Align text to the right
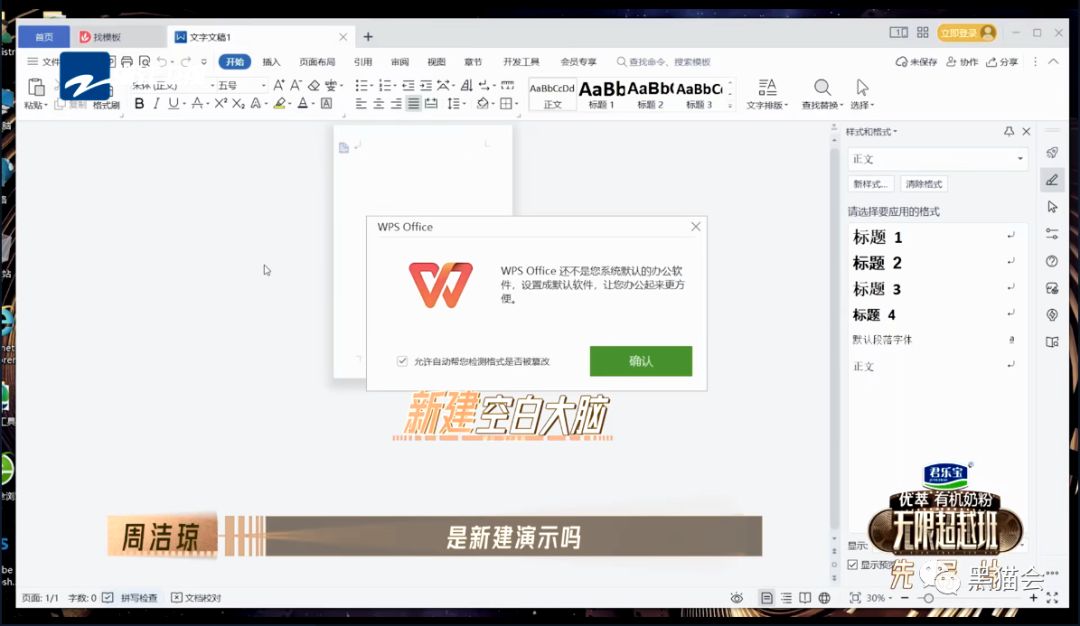 [395, 104]
